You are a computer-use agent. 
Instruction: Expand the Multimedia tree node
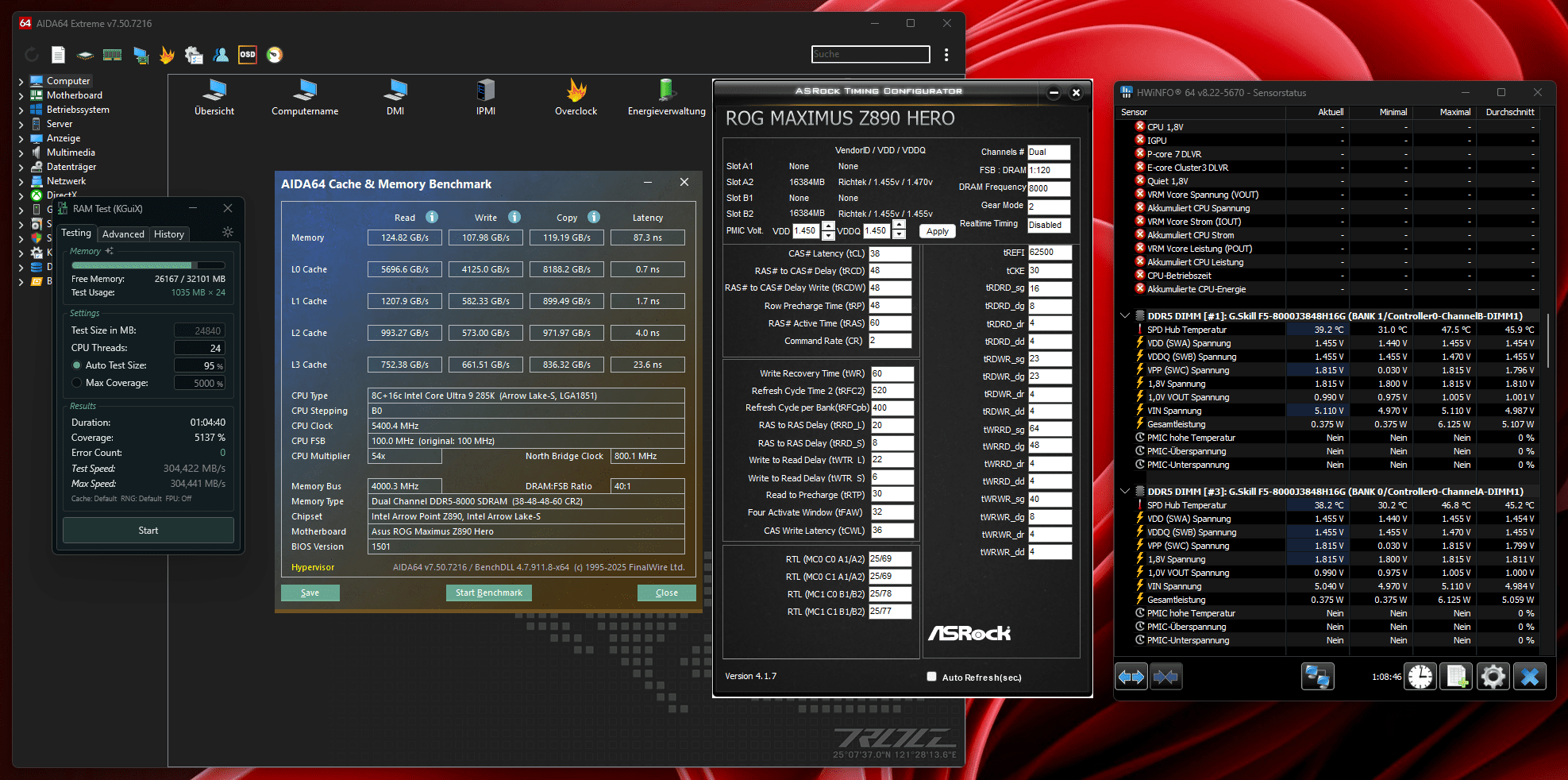21,153
